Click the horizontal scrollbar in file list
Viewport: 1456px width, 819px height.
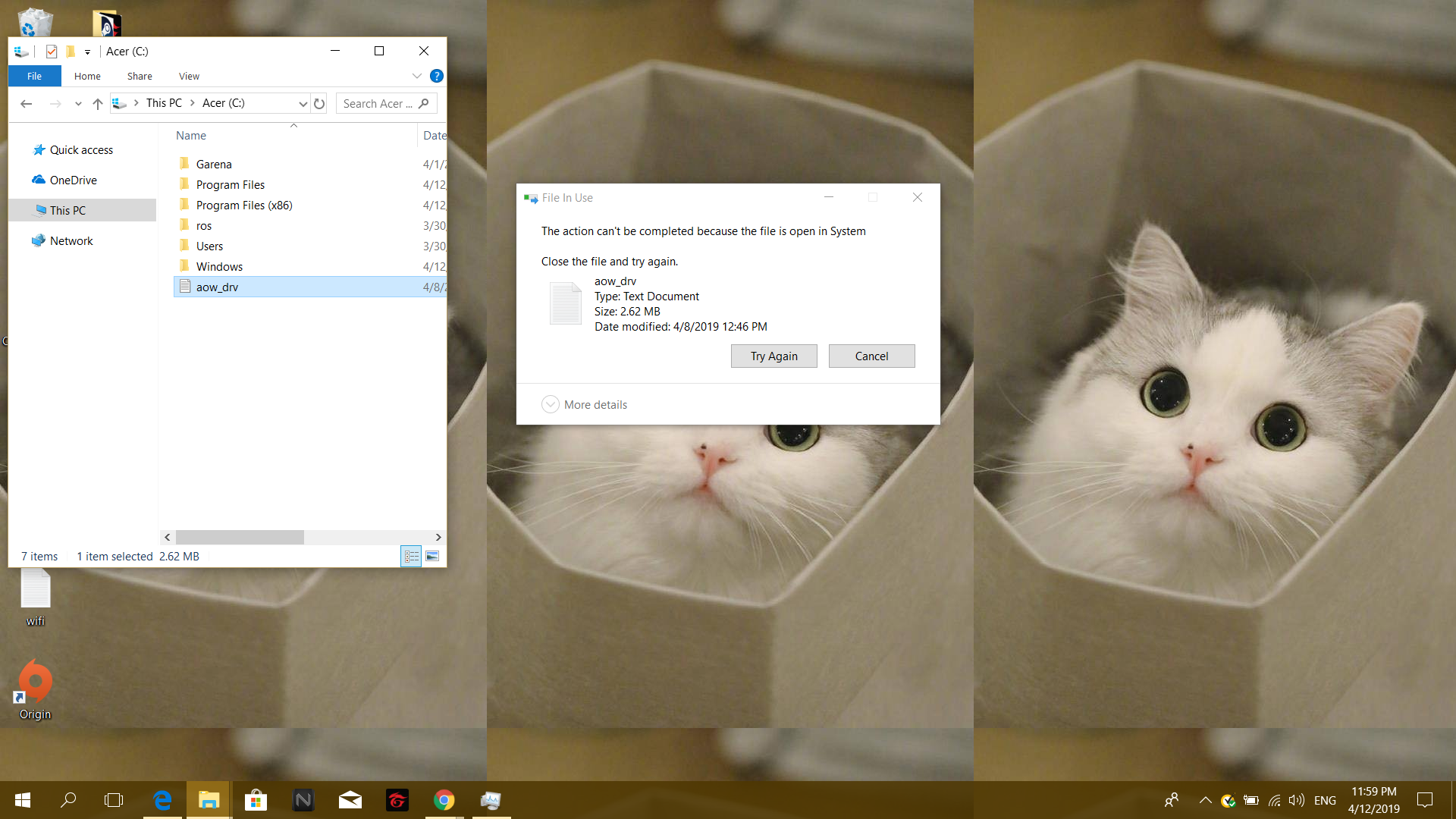tap(240, 537)
